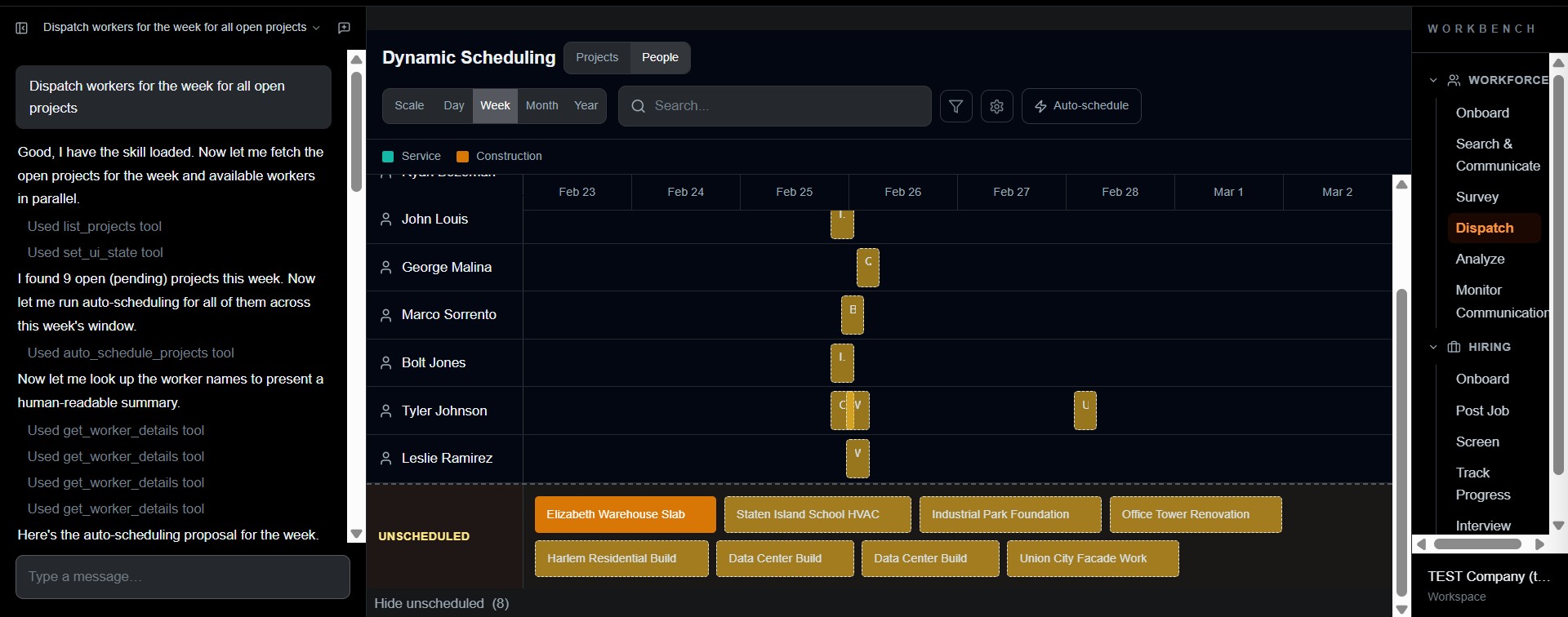The image size is (1568, 617).
Task: Run the Auto-schedule button
Action: coord(1081,106)
